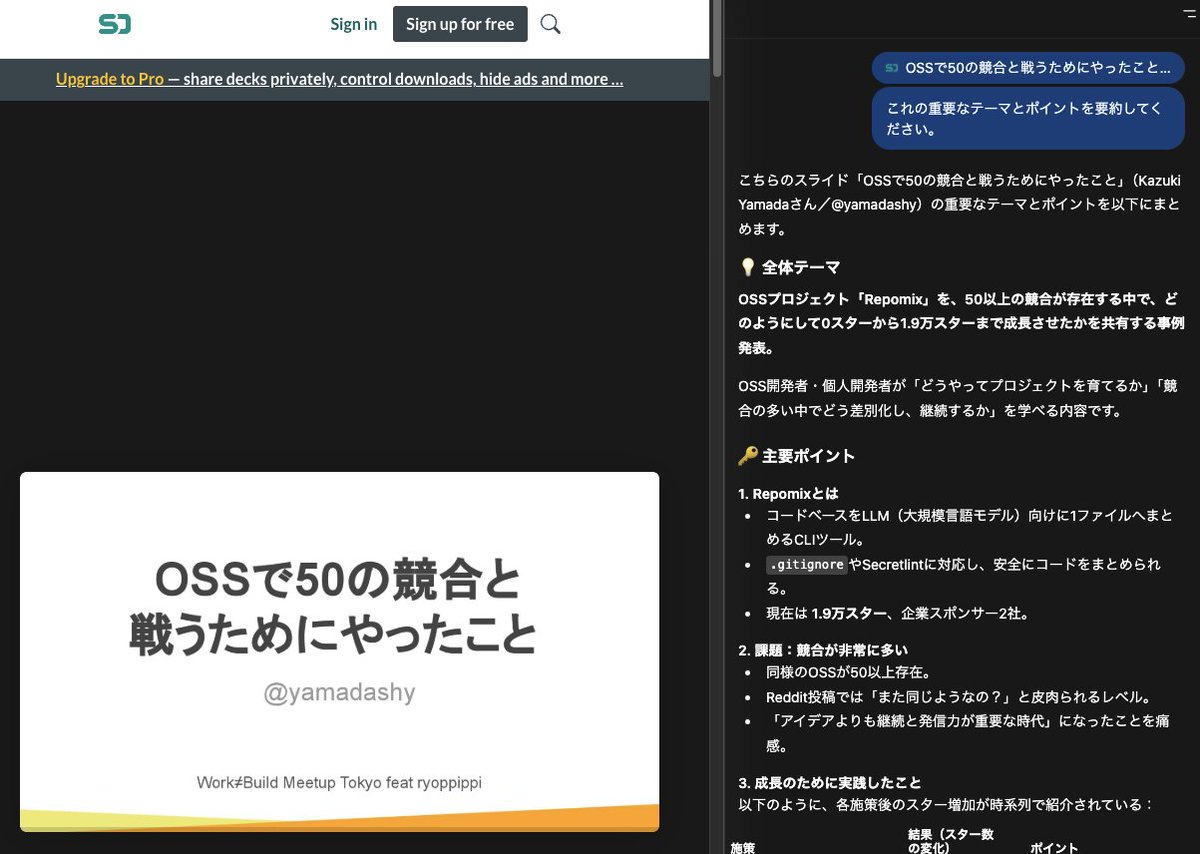Select the user message 'これの重要なテーマ…'

click(x=1028, y=119)
